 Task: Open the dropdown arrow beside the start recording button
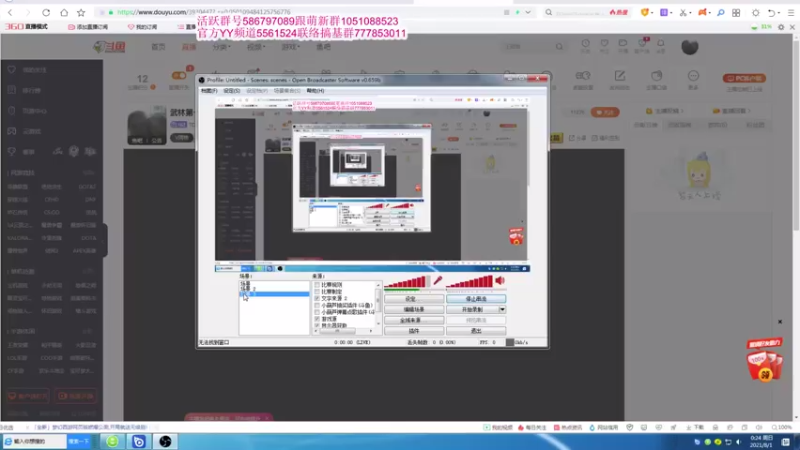point(502,310)
